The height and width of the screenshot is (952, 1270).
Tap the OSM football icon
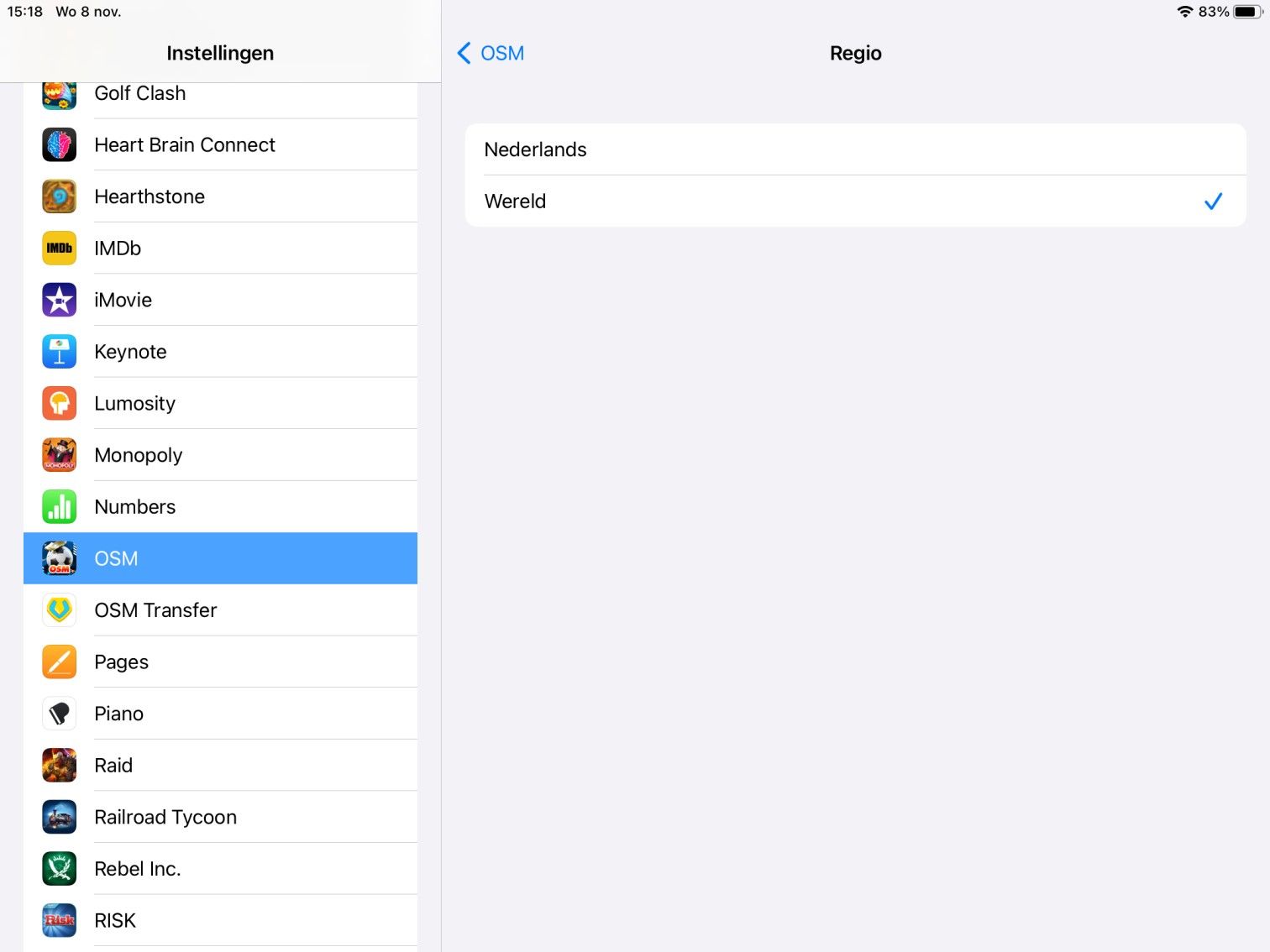[60, 558]
